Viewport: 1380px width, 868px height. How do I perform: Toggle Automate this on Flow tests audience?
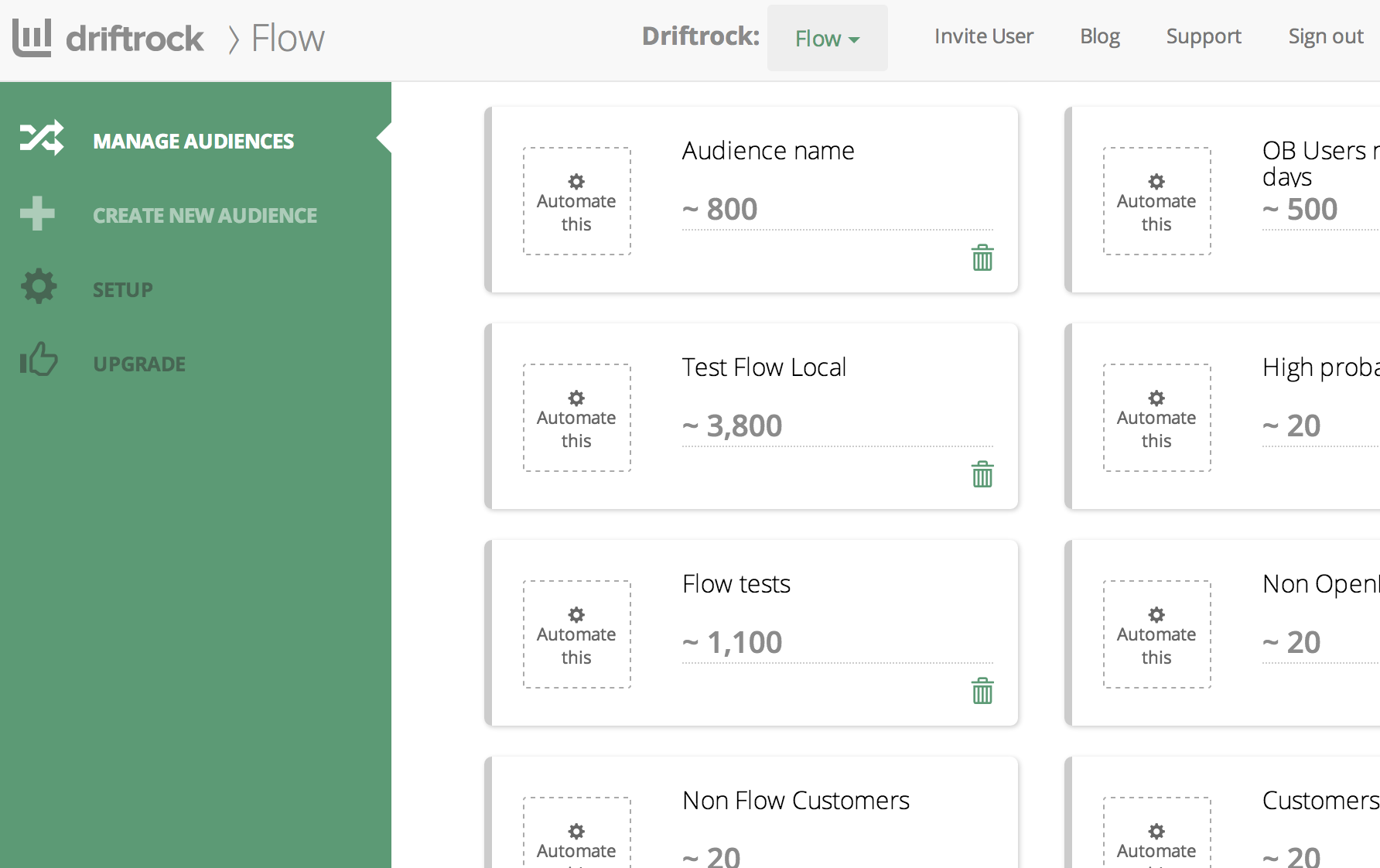point(576,634)
